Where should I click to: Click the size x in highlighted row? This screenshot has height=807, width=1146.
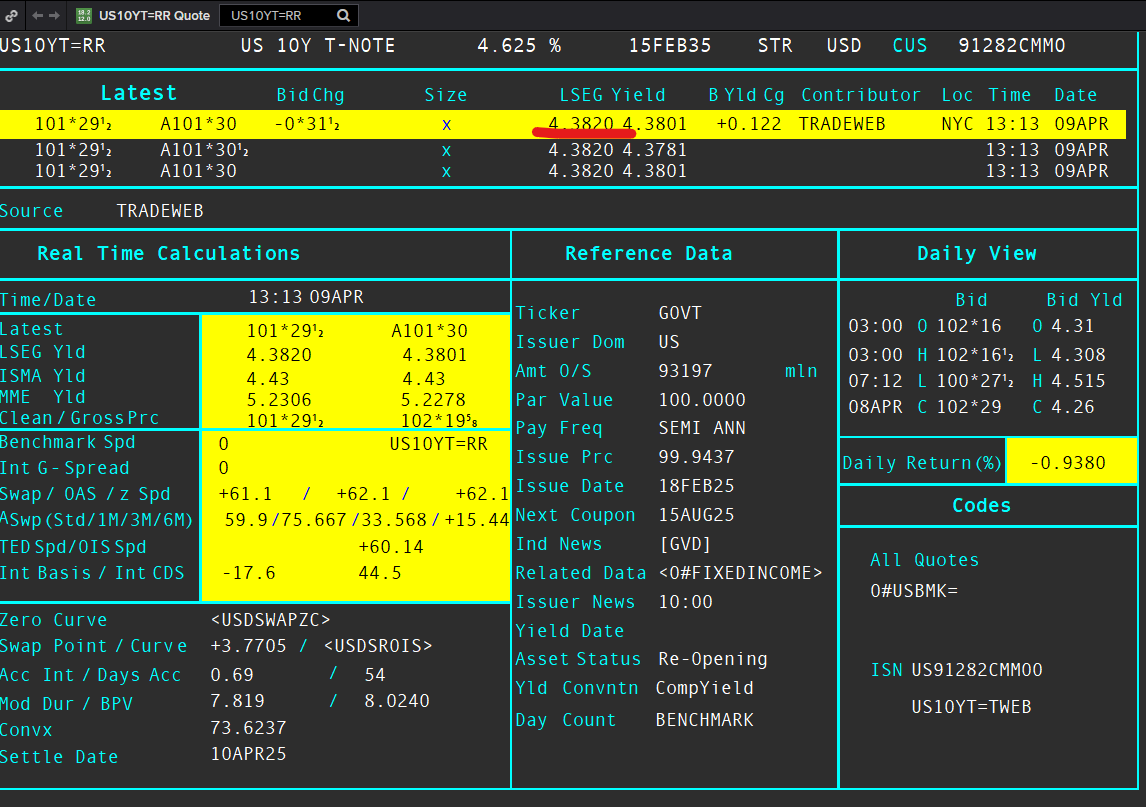point(447,125)
